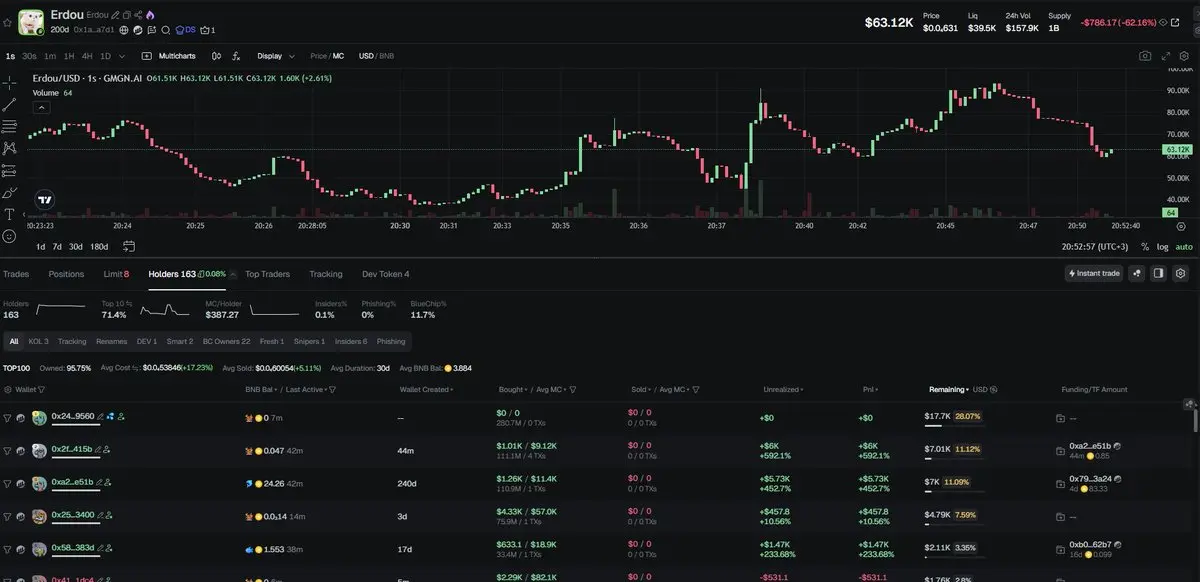Toggle log scale on chart

click(1162, 246)
